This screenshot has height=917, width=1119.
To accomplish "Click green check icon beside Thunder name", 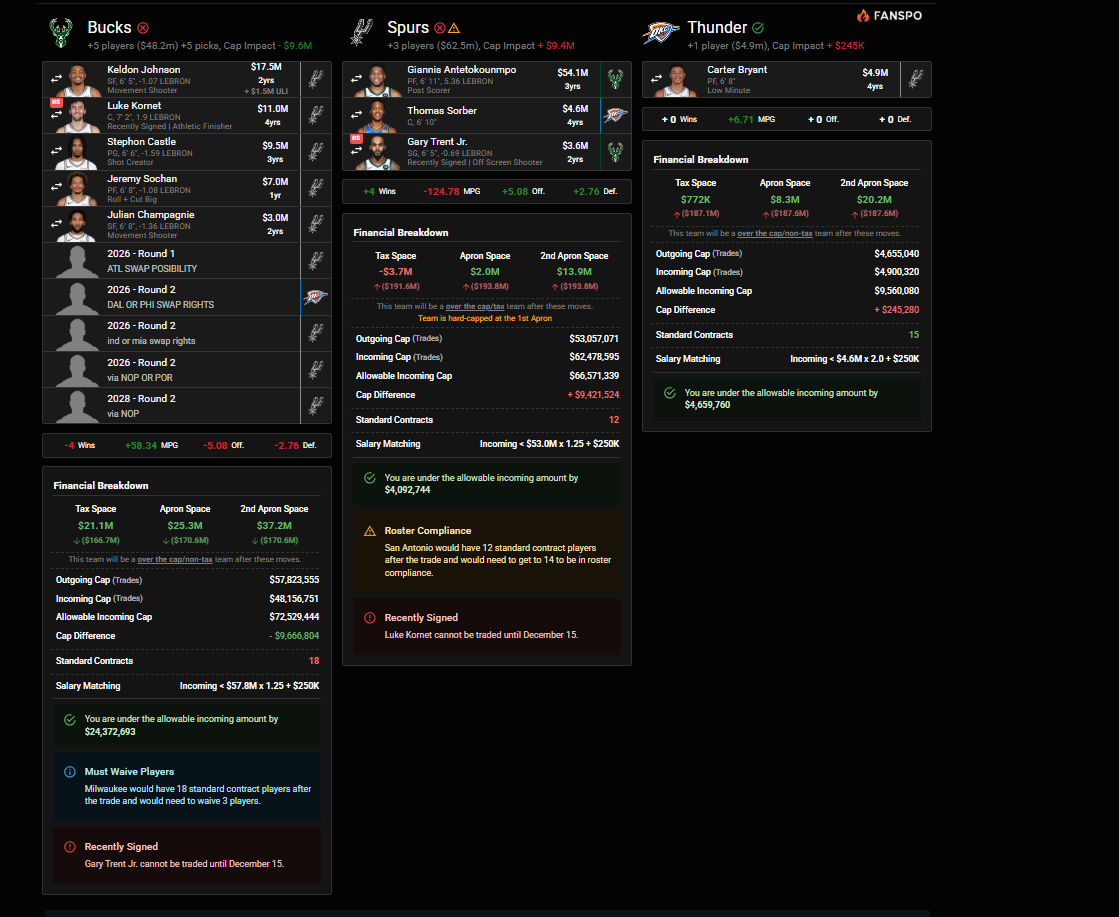I will pos(758,28).
